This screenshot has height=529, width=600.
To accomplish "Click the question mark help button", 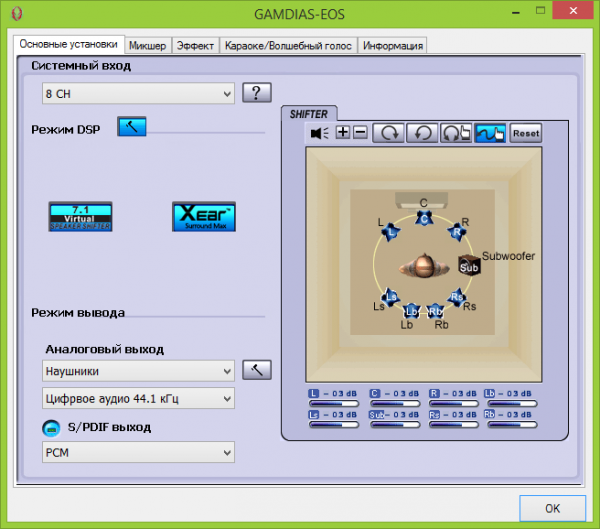I will (257, 93).
